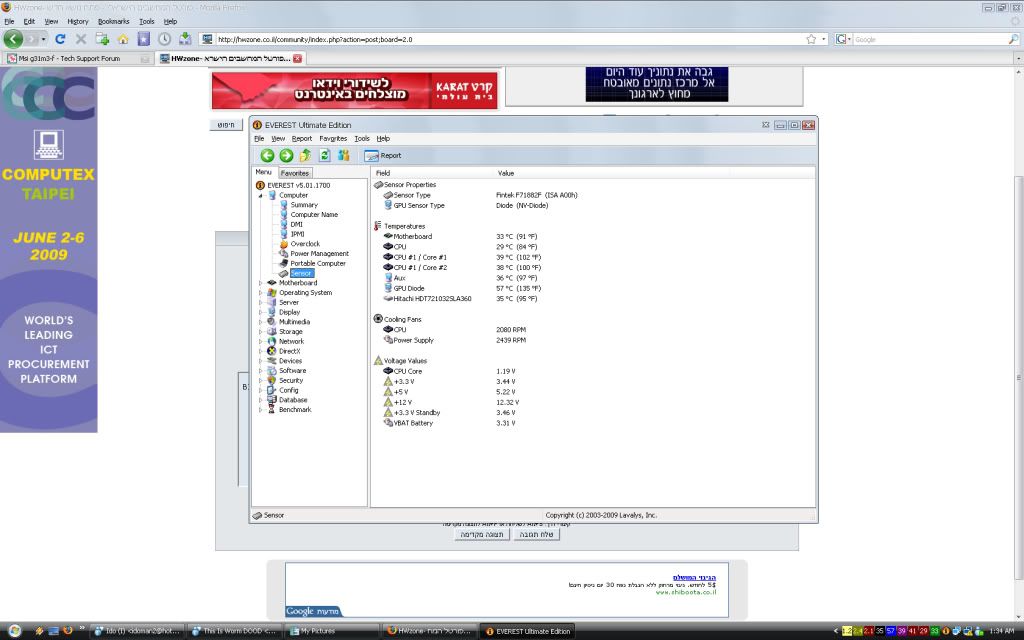Viewport: 1024px width, 640px height.
Task: Click the Firefox stop loading icon
Action: tap(81, 39)
